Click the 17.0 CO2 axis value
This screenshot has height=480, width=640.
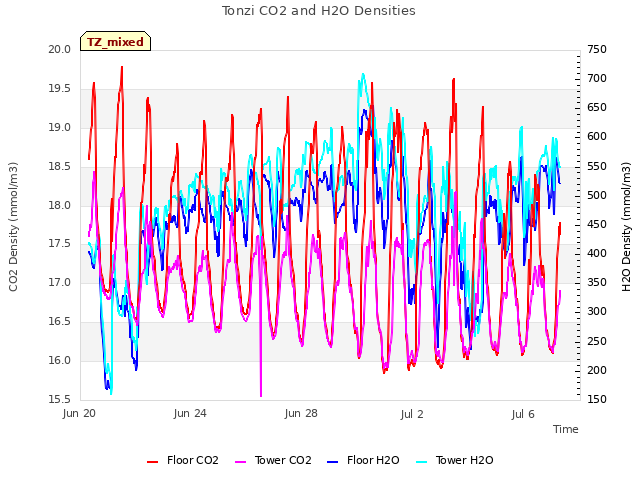pyautogui.click(x=60, y=282)
